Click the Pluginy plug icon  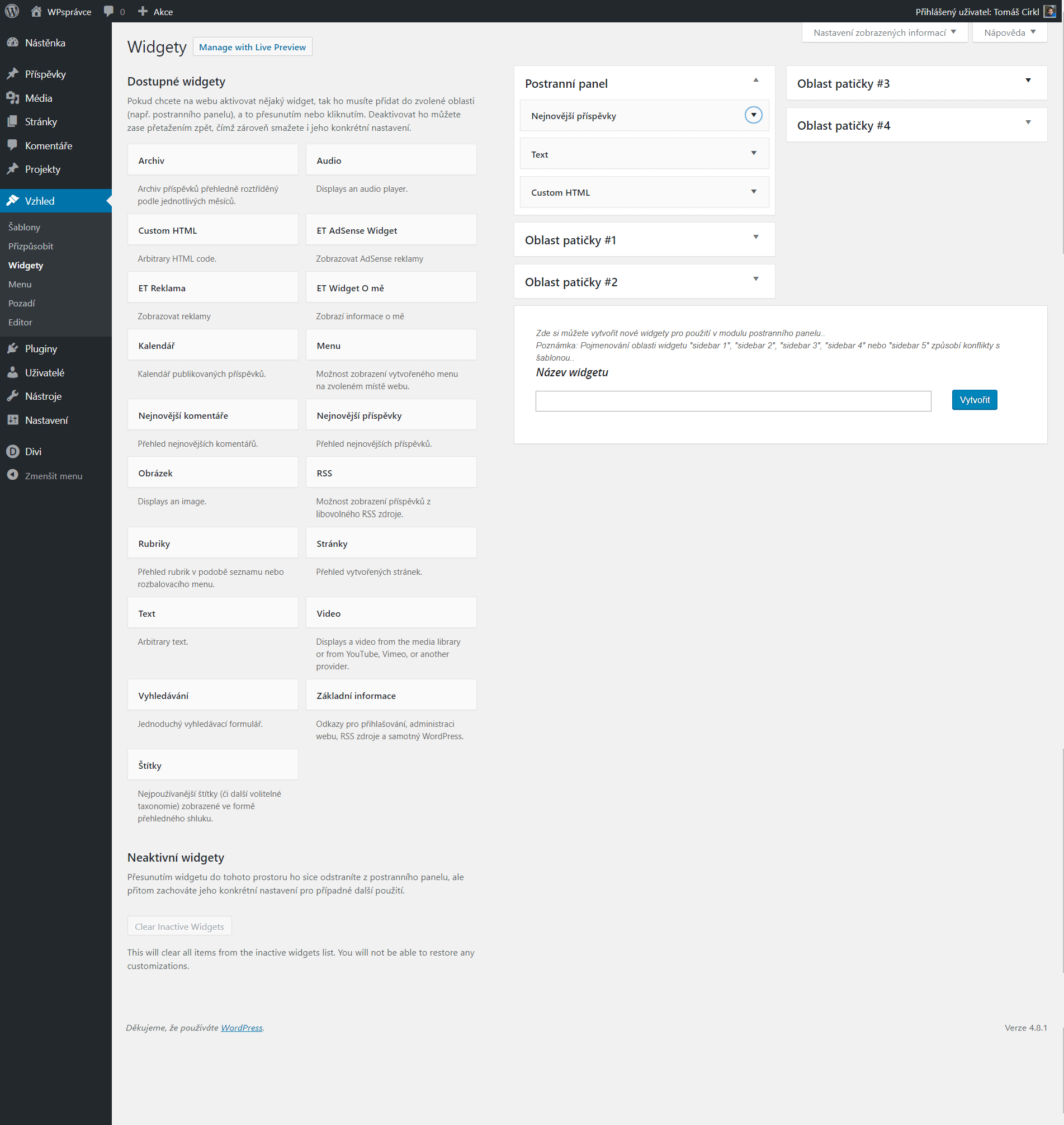pyautogui.click(x=12, y=348)
